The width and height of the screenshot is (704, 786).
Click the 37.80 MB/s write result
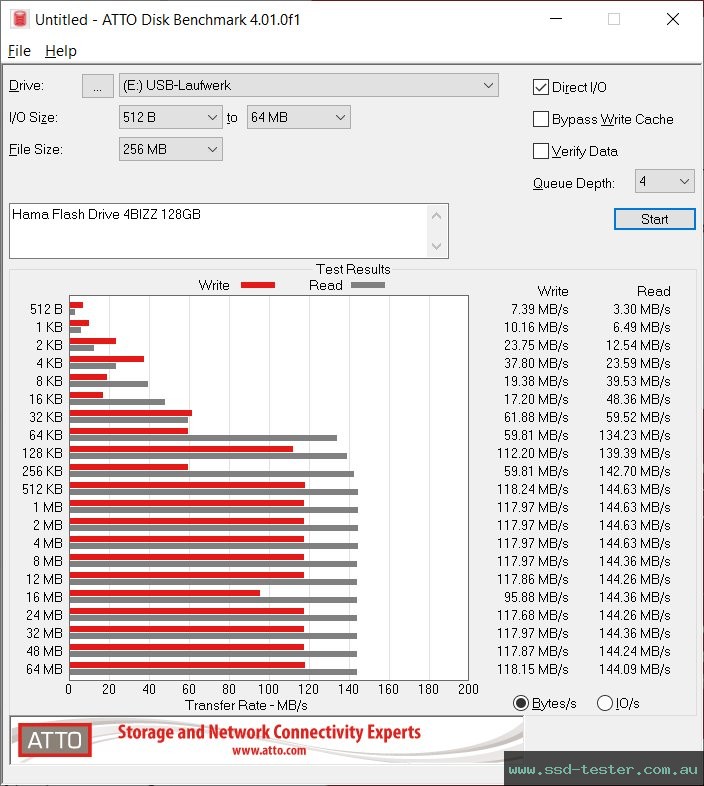pyautogui.click(x=536, y=363)
